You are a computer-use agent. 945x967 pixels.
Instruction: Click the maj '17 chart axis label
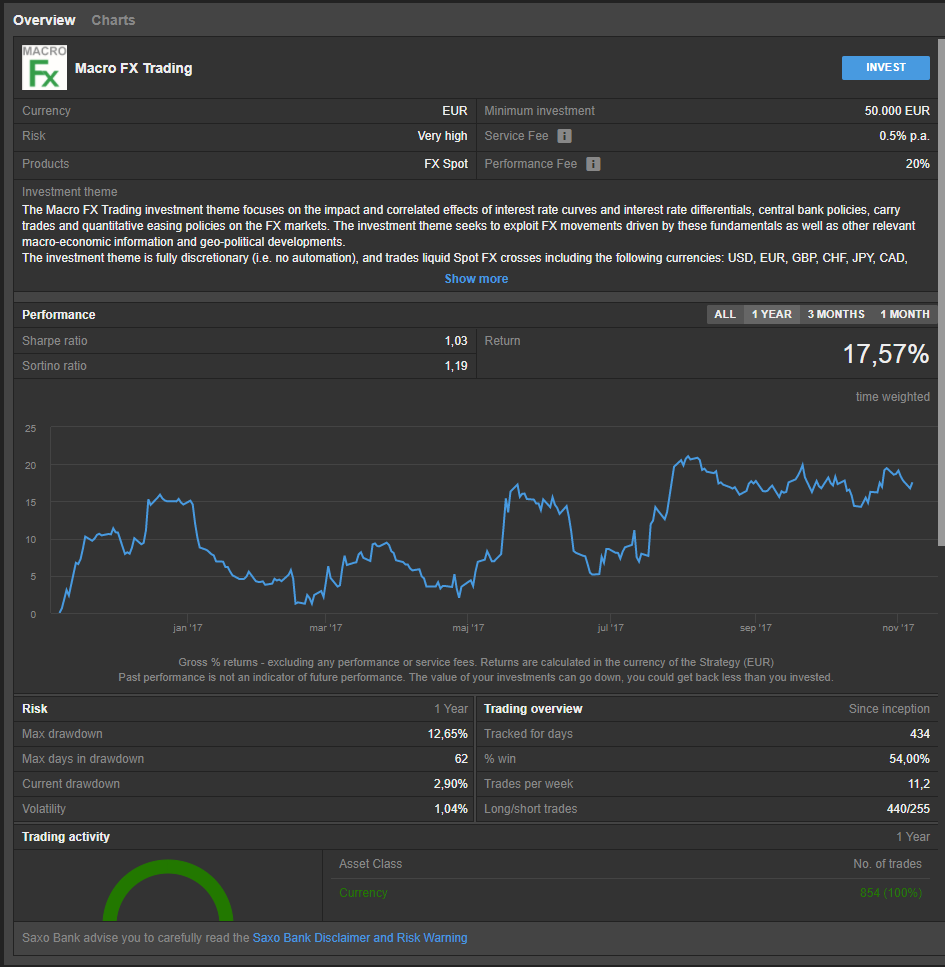coord(468,628)
